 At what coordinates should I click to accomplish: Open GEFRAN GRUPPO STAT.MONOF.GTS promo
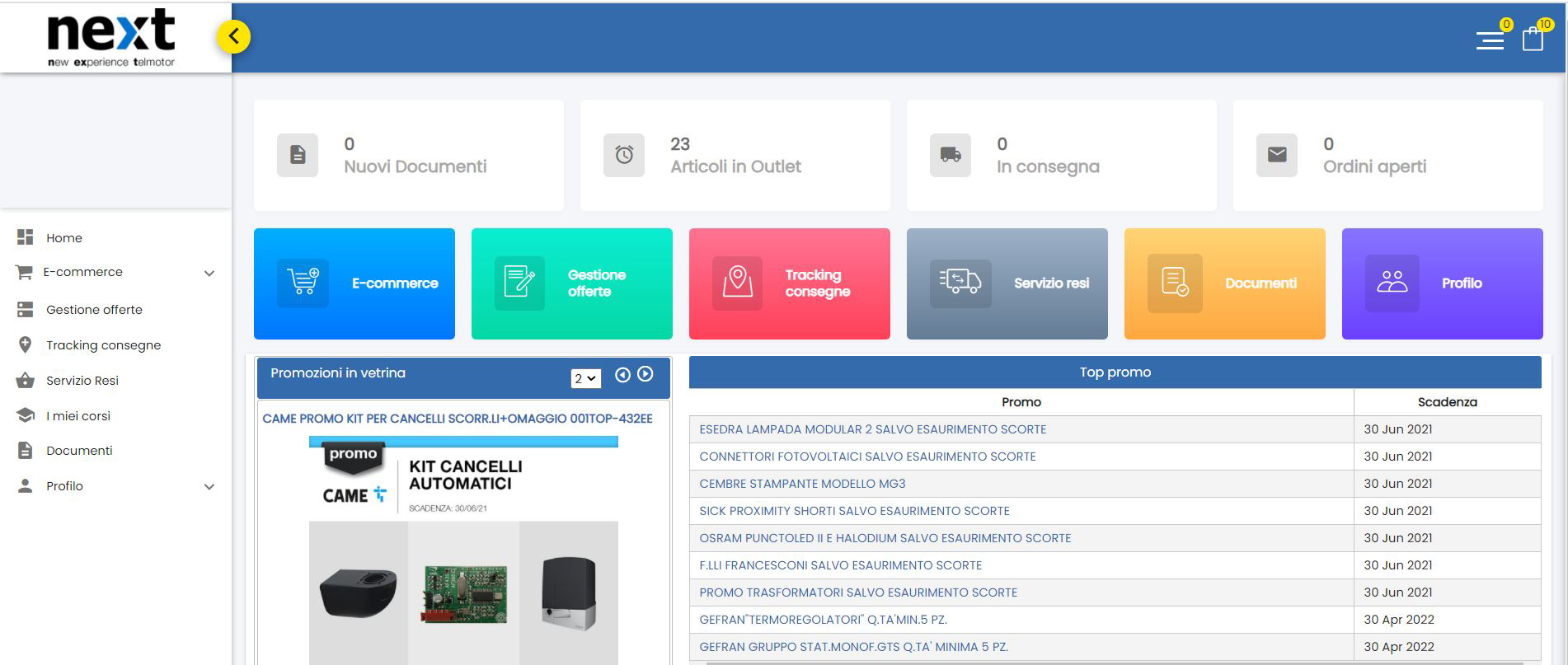pyautogui.click(x=853, y=647)
